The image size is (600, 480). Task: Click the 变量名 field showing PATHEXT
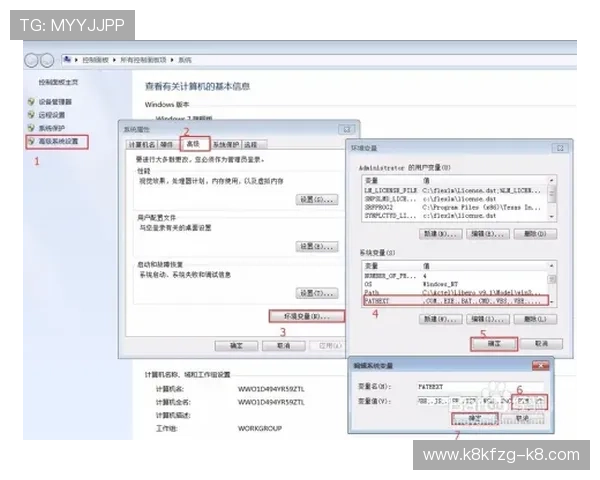coord(480,387)
